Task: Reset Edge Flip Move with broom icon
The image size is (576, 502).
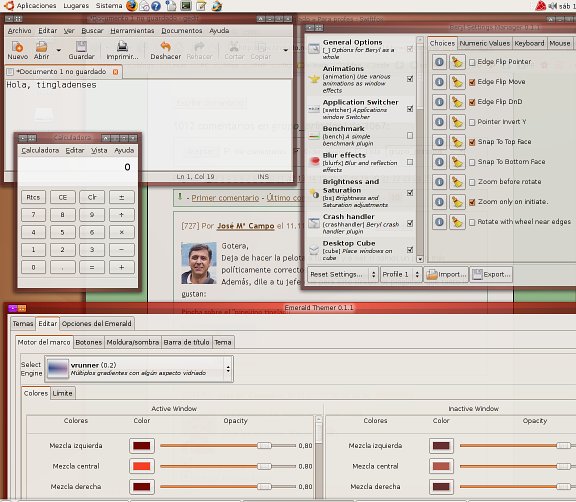Action: 457,82
